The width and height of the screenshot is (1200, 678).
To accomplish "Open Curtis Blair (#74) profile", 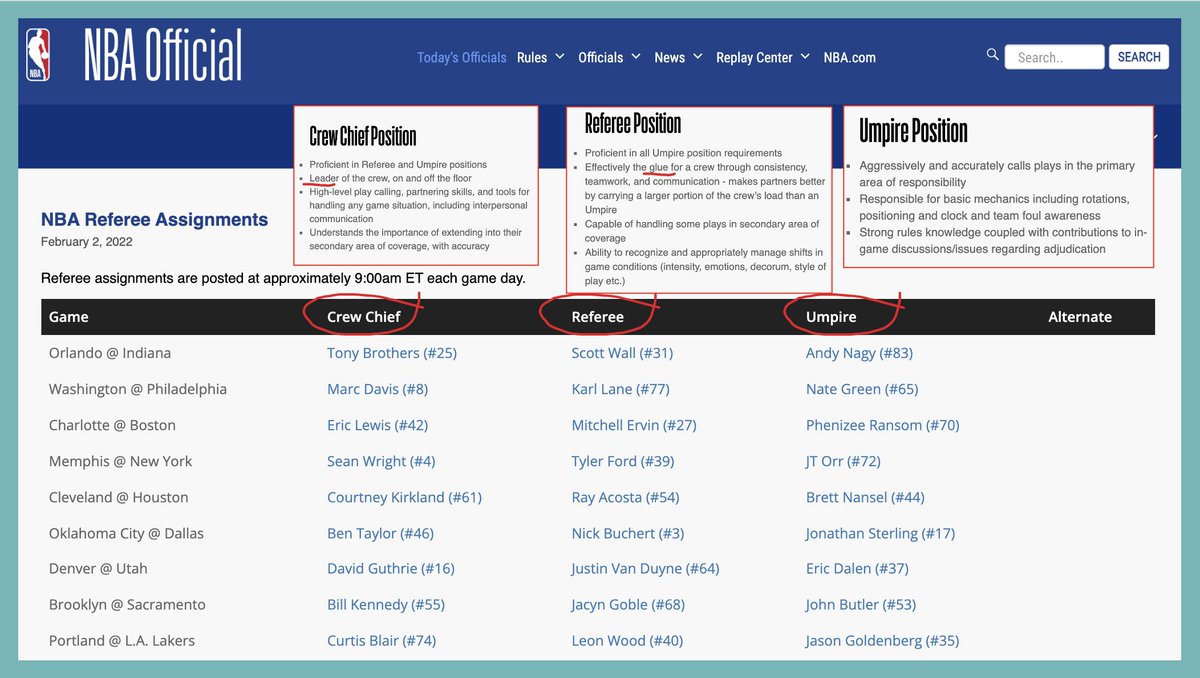I will pos(381,640).
